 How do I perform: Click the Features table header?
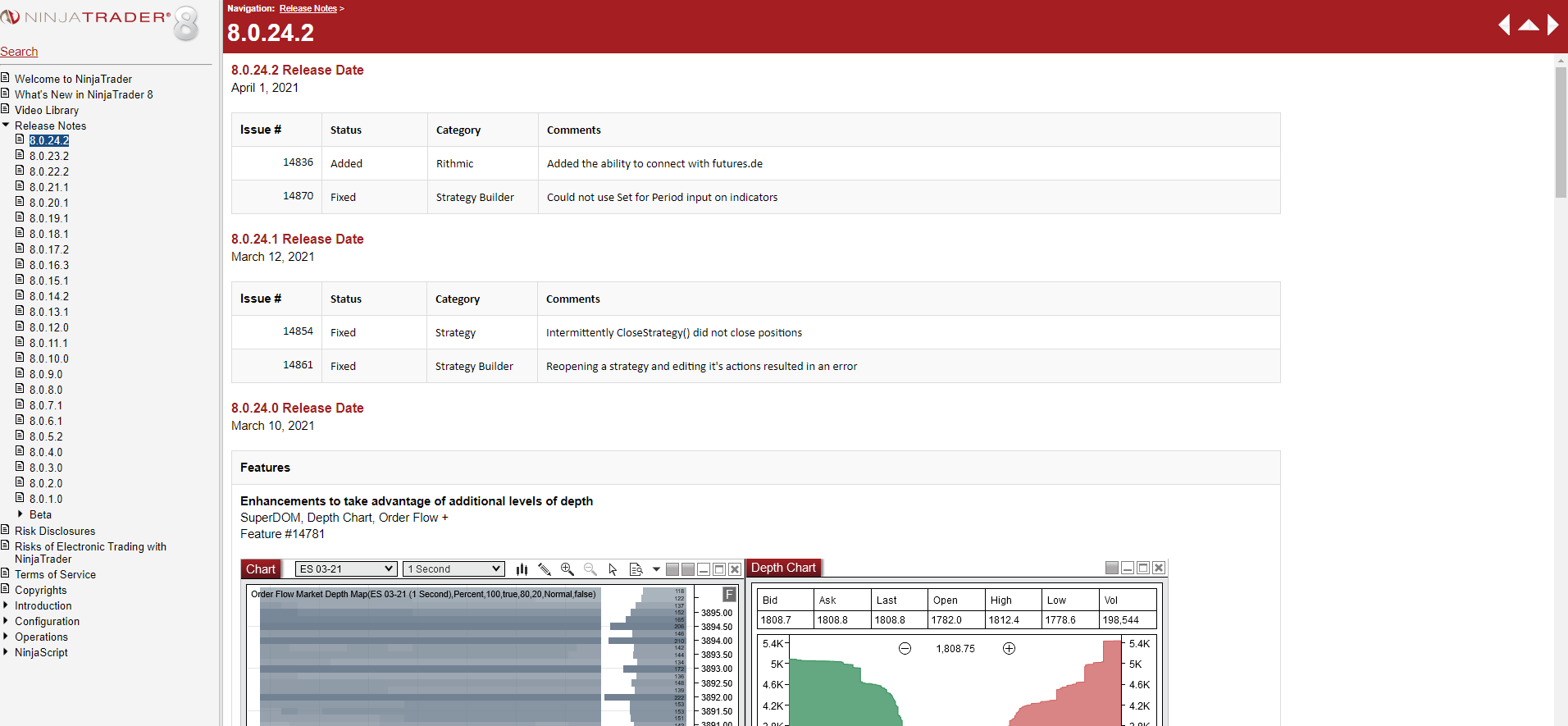755,468
